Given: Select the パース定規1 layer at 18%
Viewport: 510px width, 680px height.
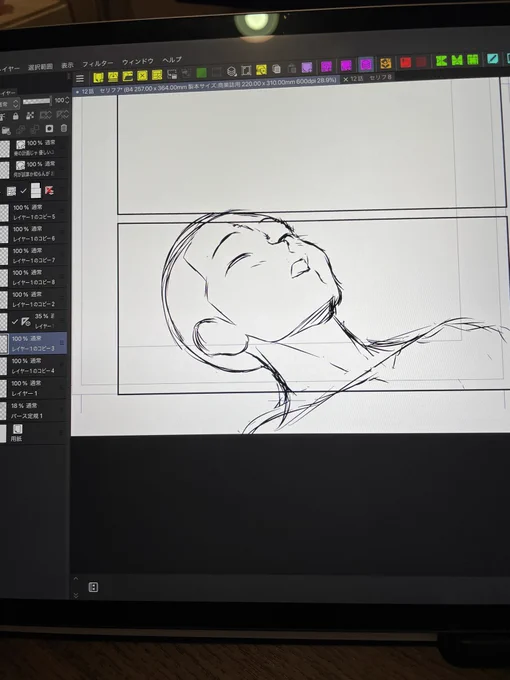Looking at the screenshot, I should click(34, 411).
